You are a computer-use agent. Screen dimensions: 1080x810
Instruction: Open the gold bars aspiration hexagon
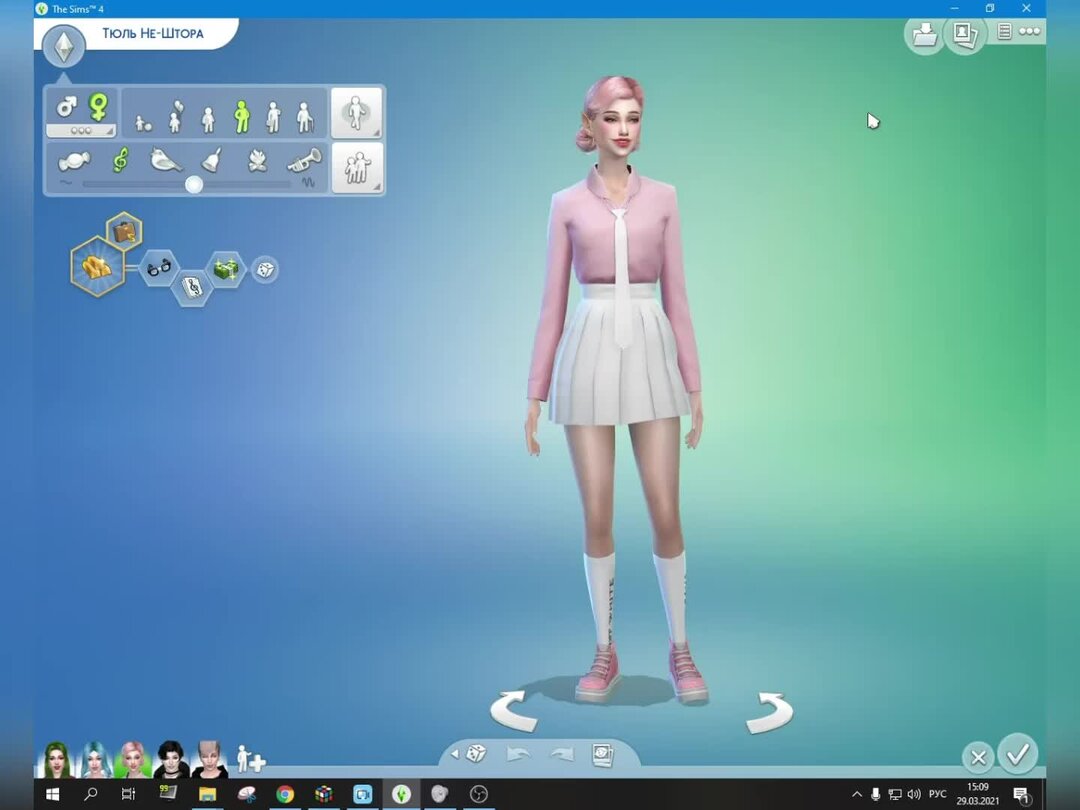click(97, 266)
